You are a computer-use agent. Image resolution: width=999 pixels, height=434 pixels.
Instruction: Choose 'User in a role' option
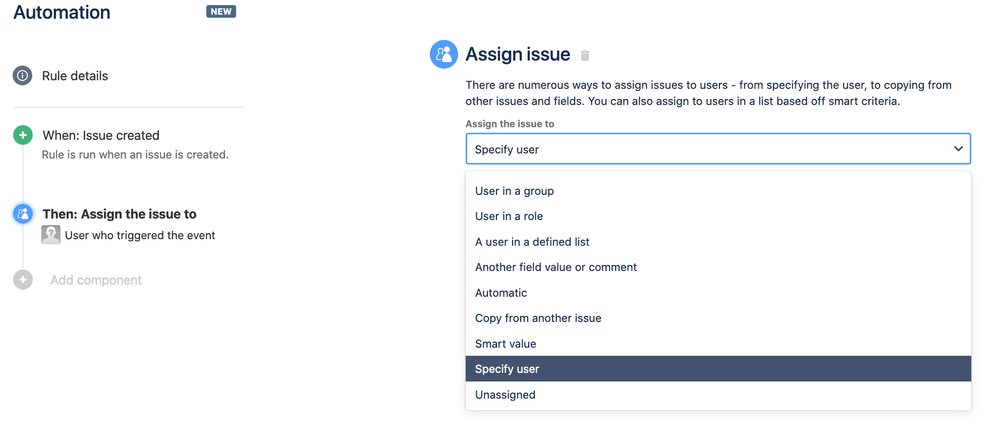click(509, 216)
